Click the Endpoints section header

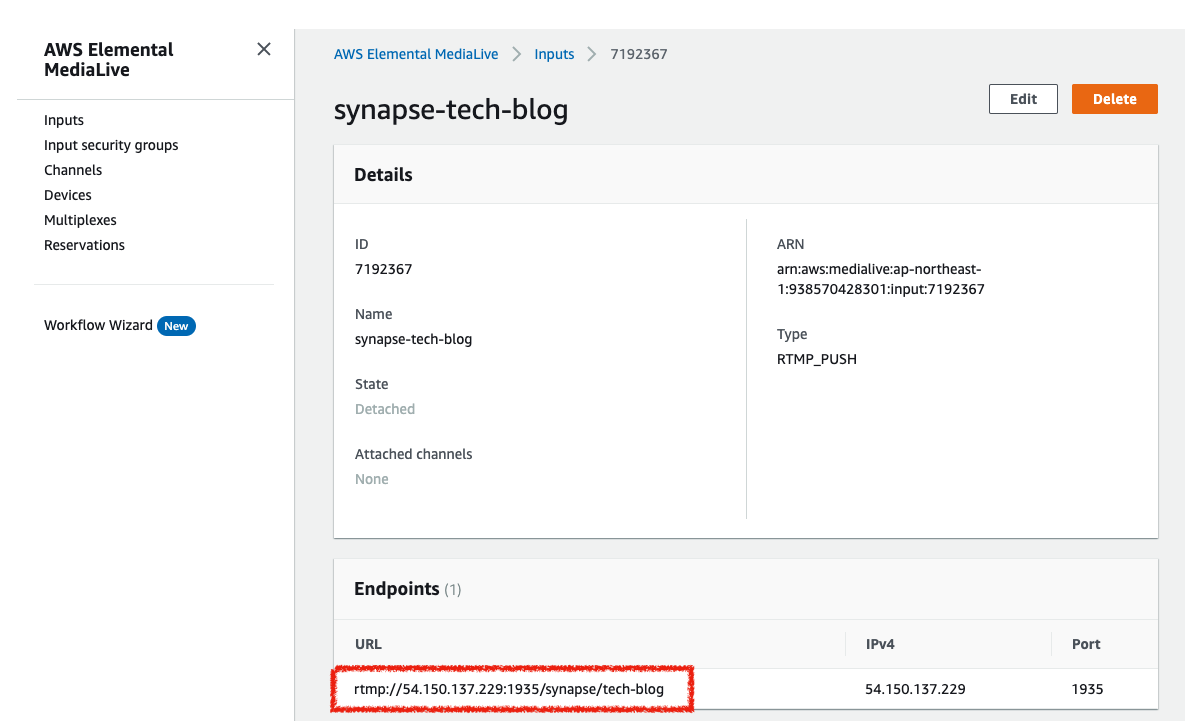[408, 589]
